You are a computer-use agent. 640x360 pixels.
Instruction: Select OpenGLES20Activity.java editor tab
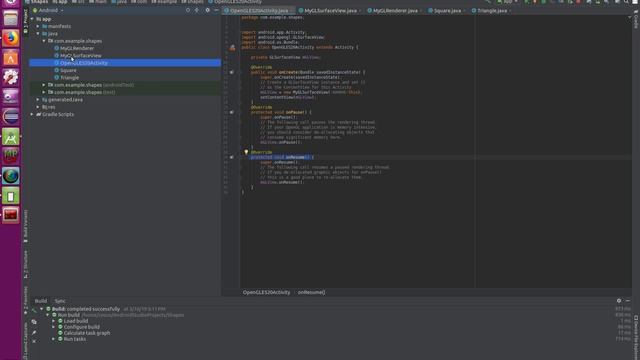(259, 11)
